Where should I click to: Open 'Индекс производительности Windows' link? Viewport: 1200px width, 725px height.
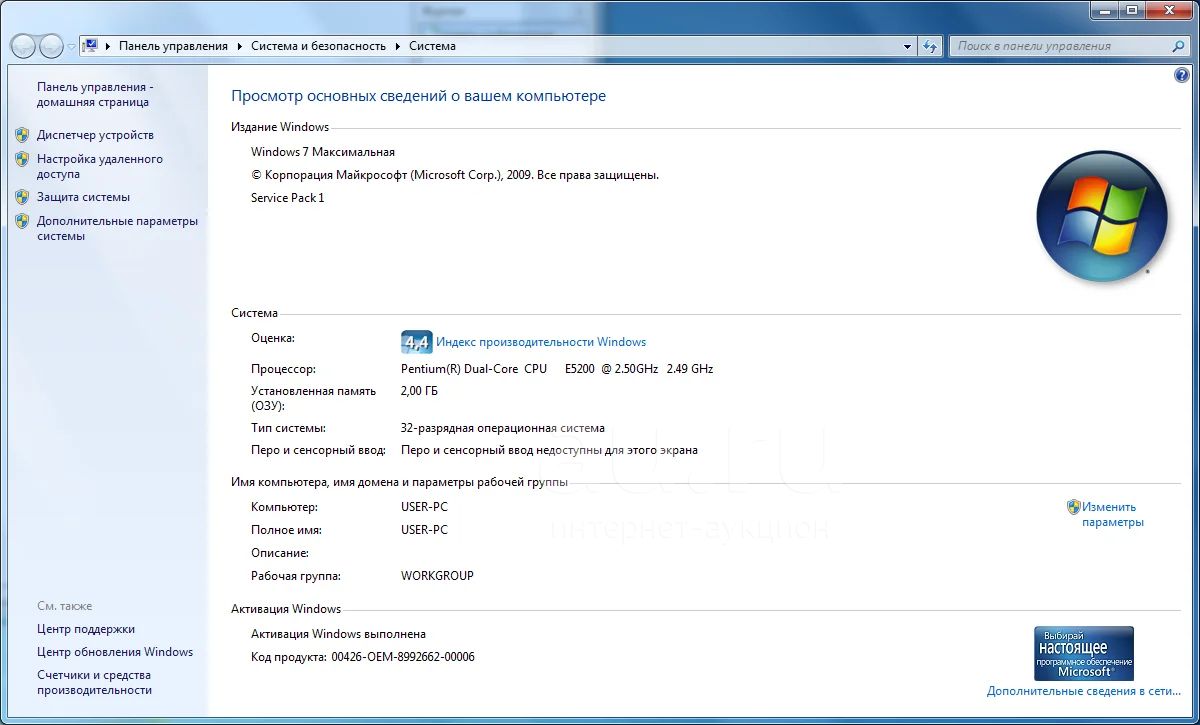(x=541, y=342)
